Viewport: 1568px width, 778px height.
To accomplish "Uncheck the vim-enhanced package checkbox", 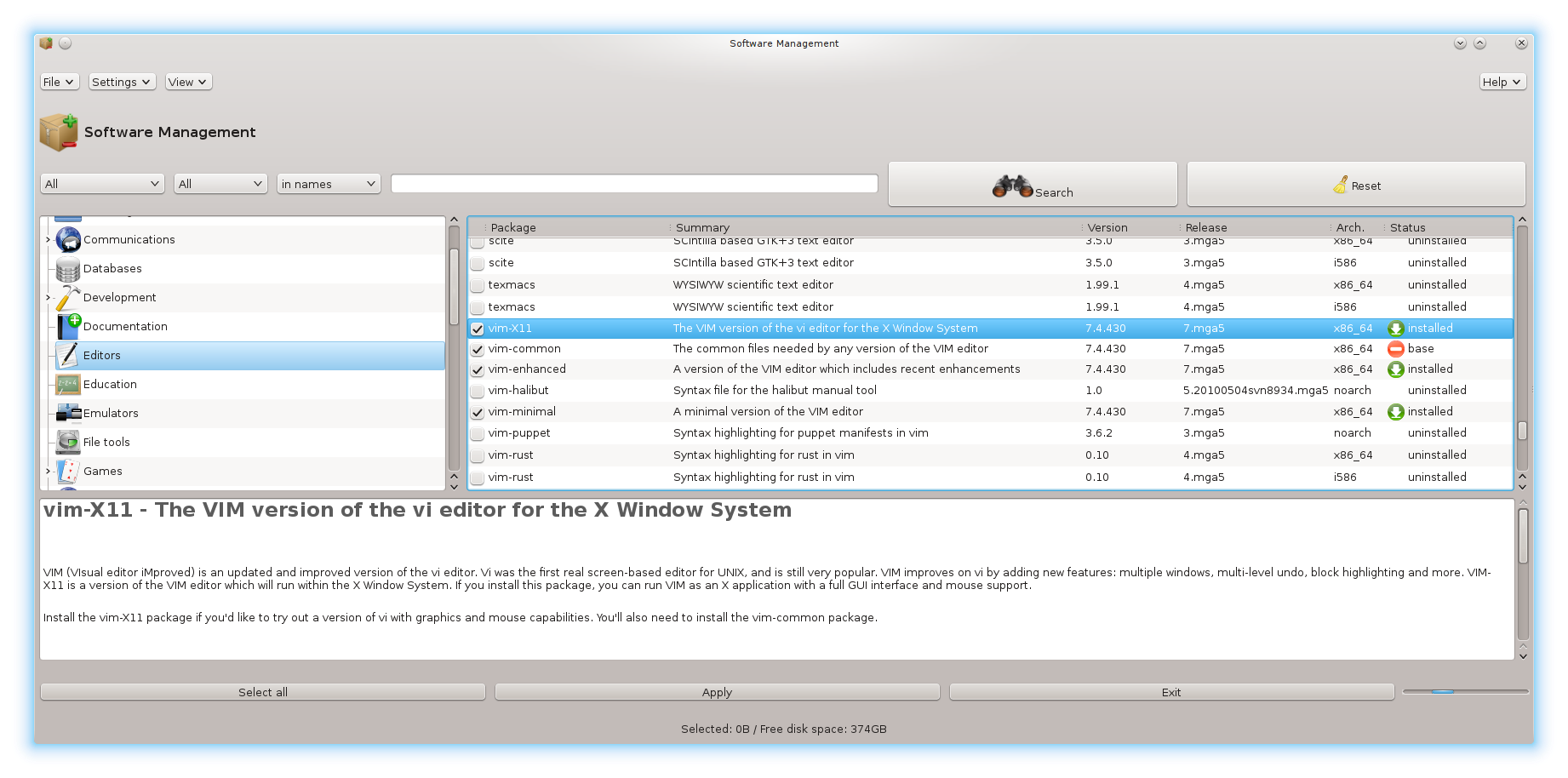I will click(478, 370).
